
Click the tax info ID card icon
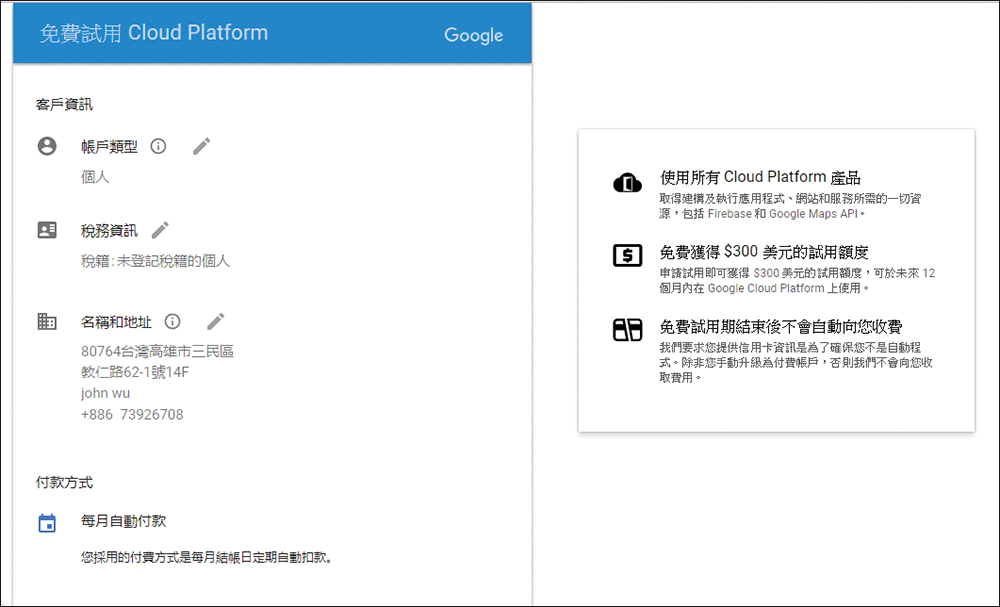47,230
